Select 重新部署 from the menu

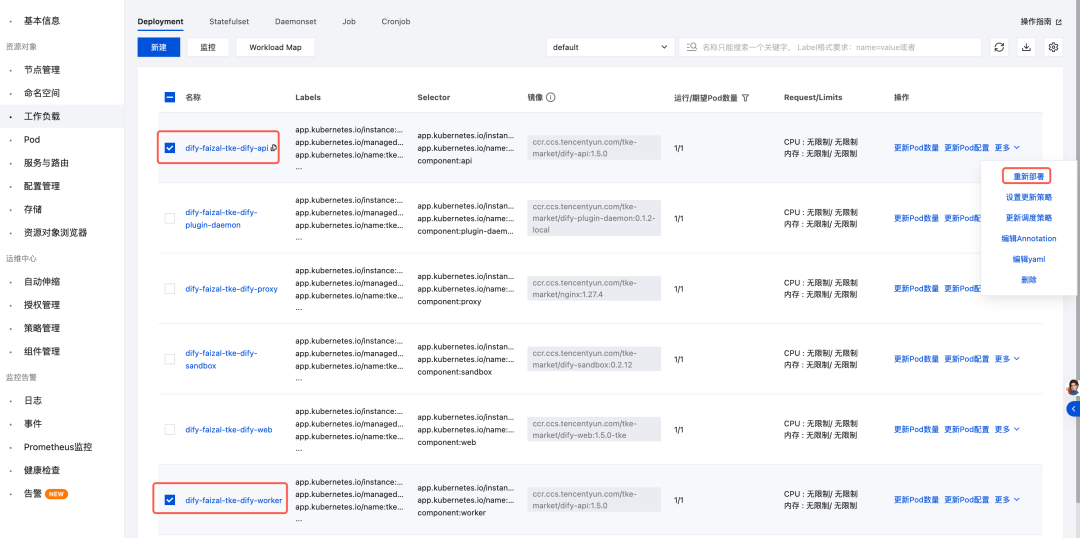pyautogui.click(x=1028, y=176)
